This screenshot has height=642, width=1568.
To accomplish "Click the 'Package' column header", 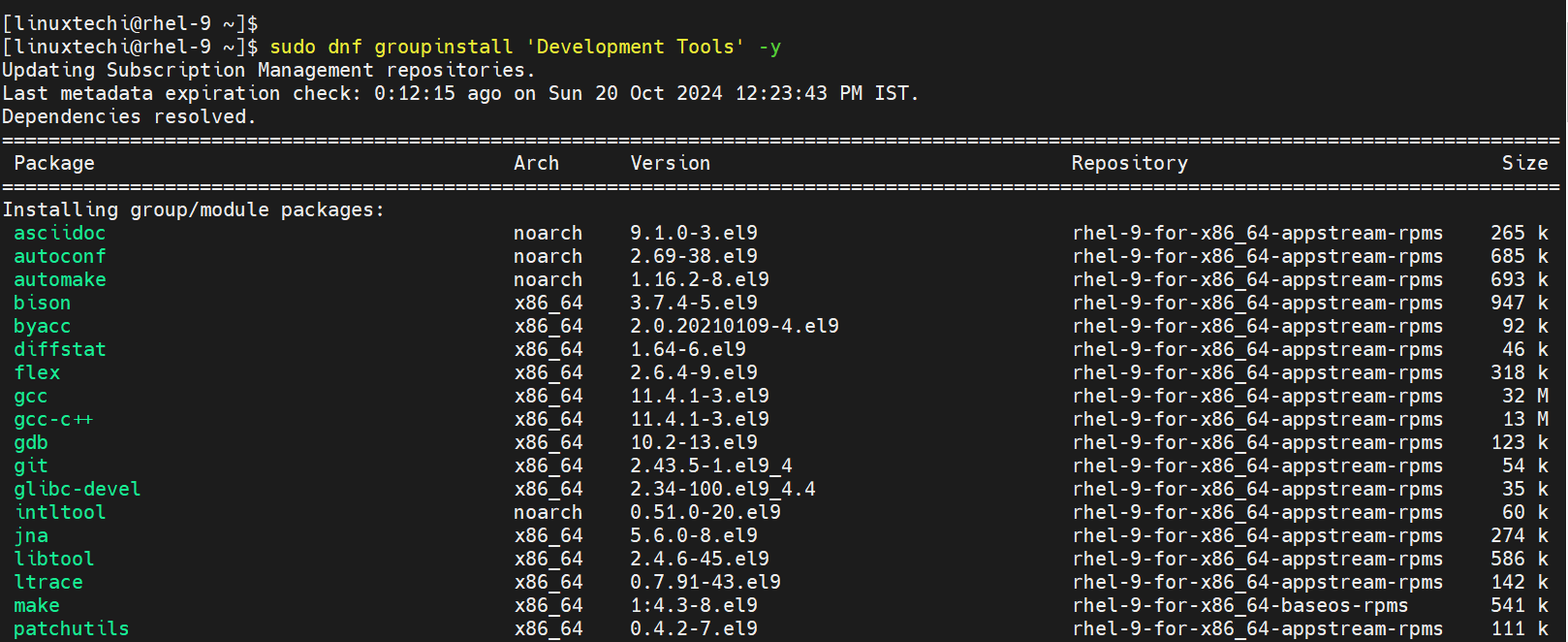I will [x=54, y=163].
